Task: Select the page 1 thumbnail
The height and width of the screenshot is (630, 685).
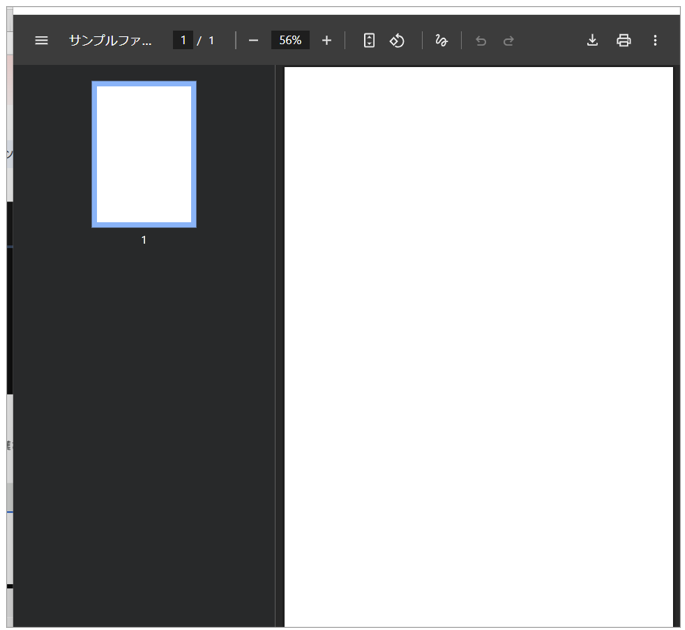Action: click(144, 154)
